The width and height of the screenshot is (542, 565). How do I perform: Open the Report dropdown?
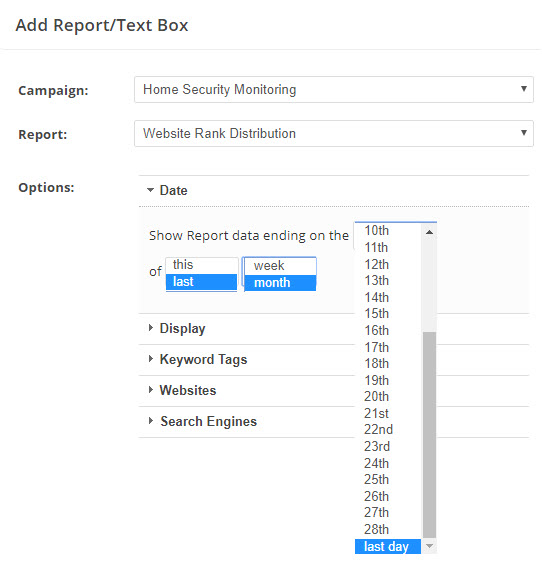(334, 133)
